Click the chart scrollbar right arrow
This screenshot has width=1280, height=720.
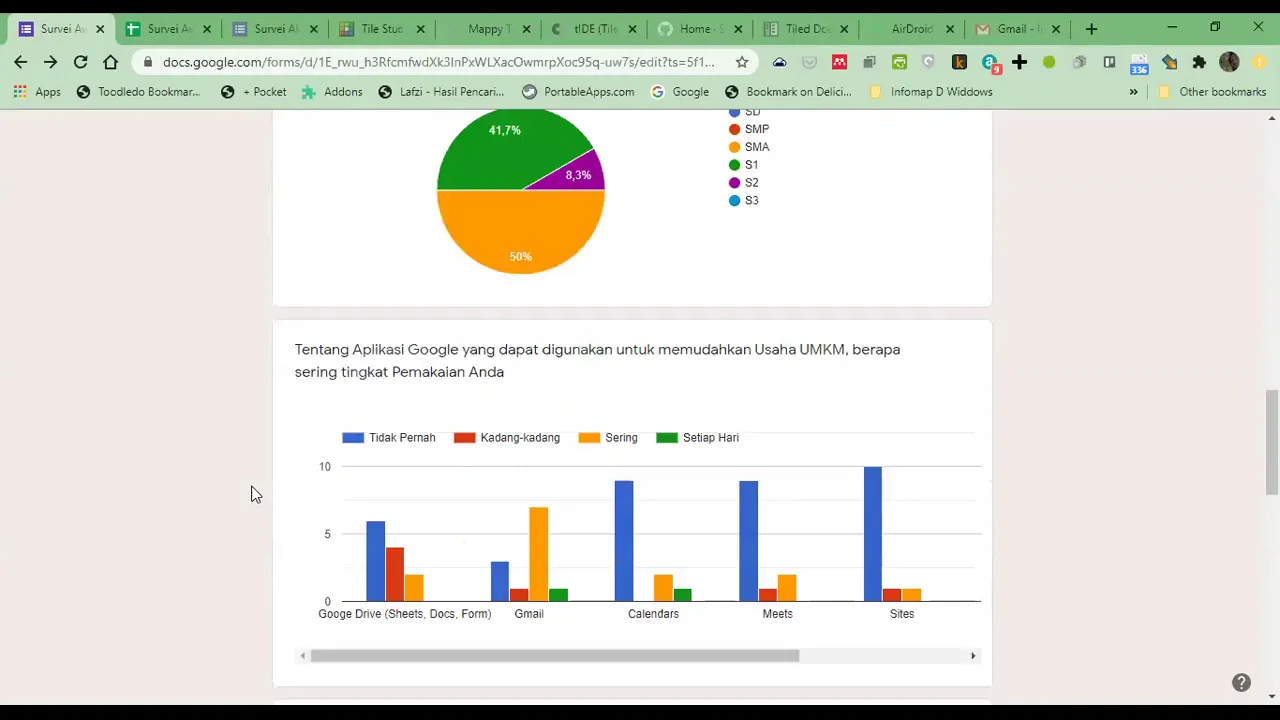(x=973, y=656)
